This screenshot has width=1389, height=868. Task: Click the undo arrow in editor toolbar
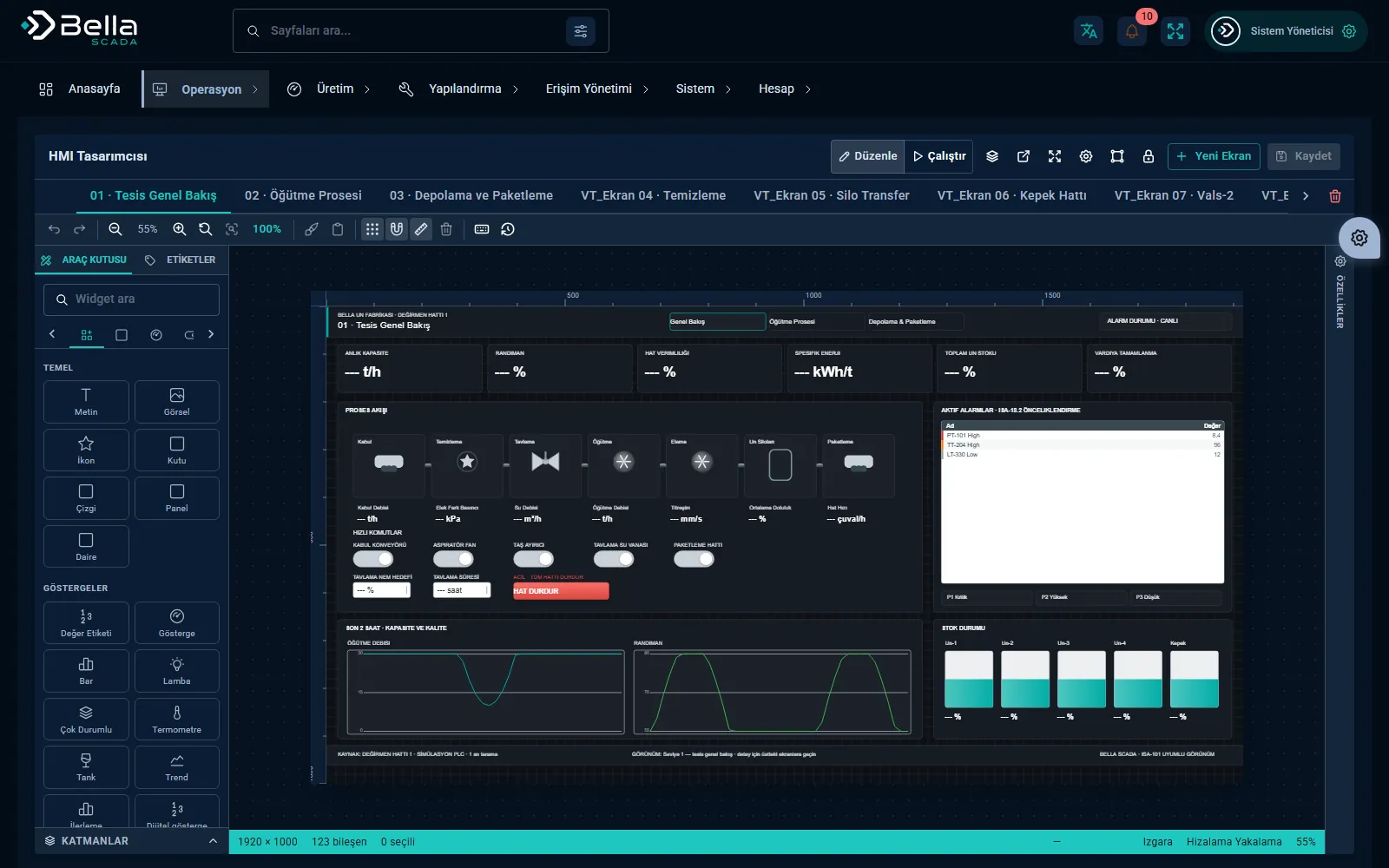pyautogui.click(x=54, y=229)
